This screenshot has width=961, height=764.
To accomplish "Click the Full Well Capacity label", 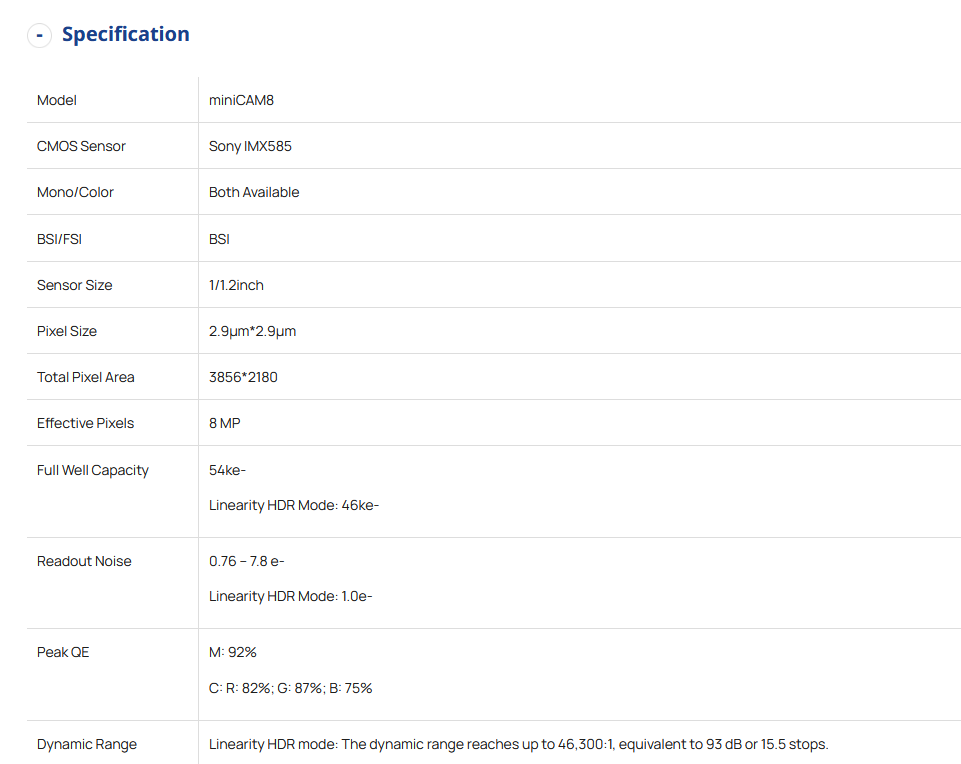I will (92, 470).
